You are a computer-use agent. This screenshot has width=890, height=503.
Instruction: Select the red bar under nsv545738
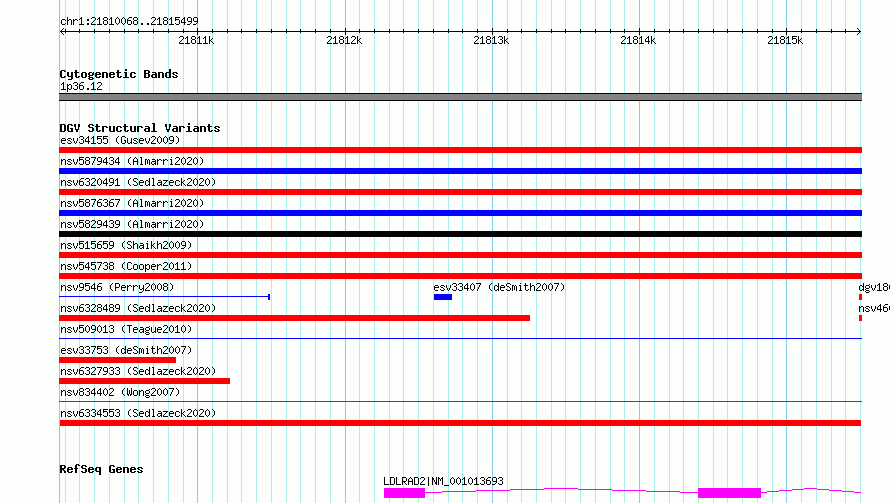click(460, 276)
